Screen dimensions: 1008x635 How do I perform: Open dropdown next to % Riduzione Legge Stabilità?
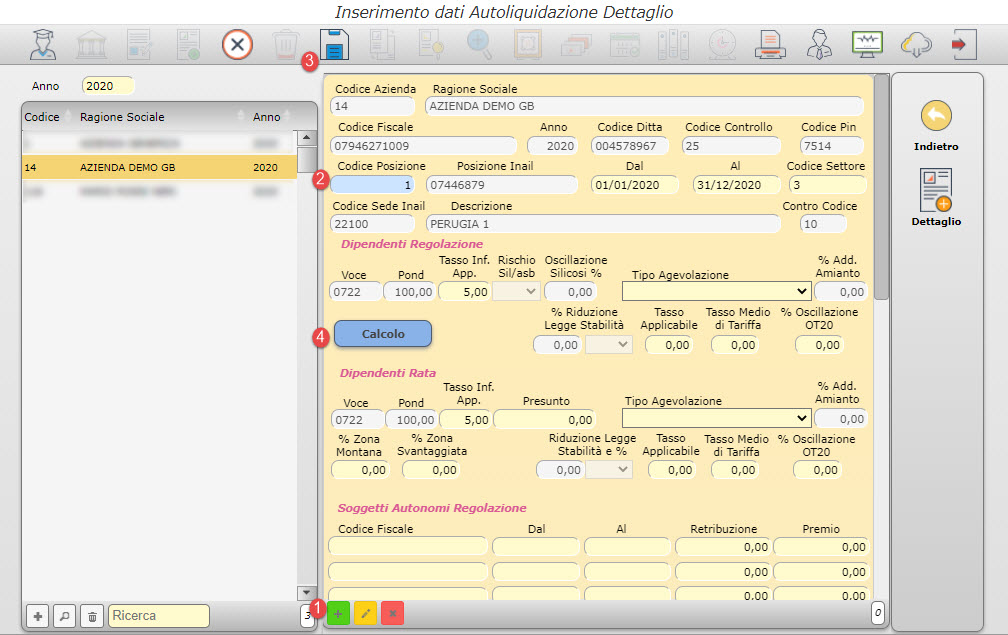tap(609, 344)
